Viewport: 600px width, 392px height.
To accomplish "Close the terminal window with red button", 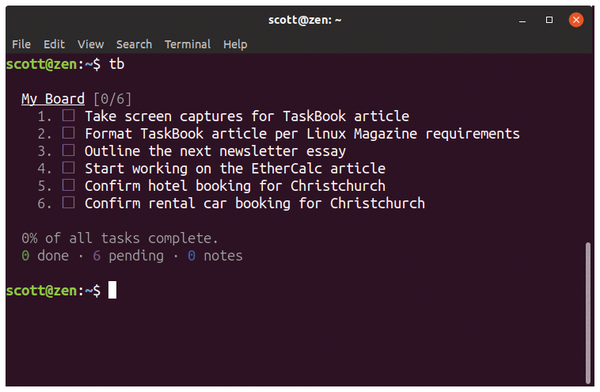I will (x=576, y=20).
